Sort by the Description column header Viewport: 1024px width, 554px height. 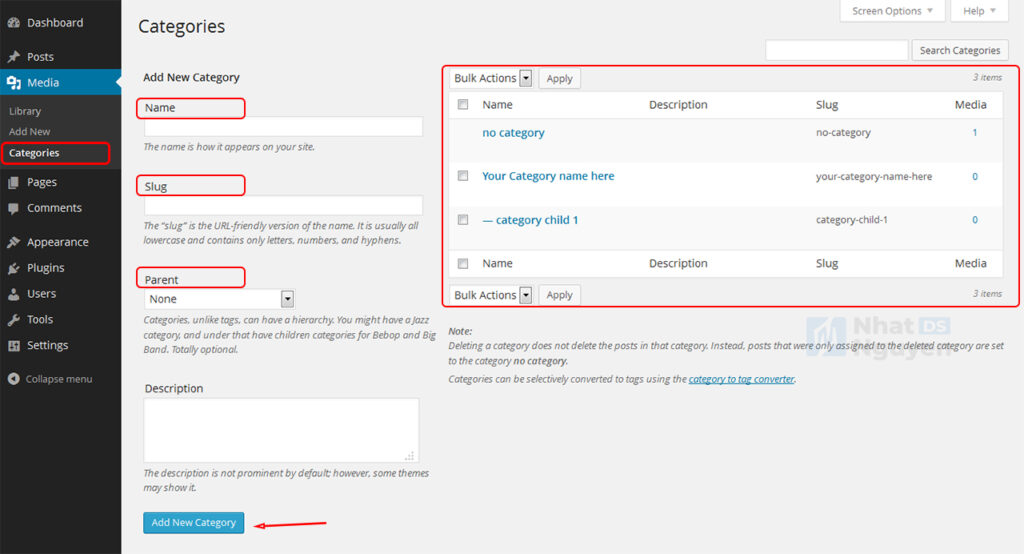(x=678, y=105)
